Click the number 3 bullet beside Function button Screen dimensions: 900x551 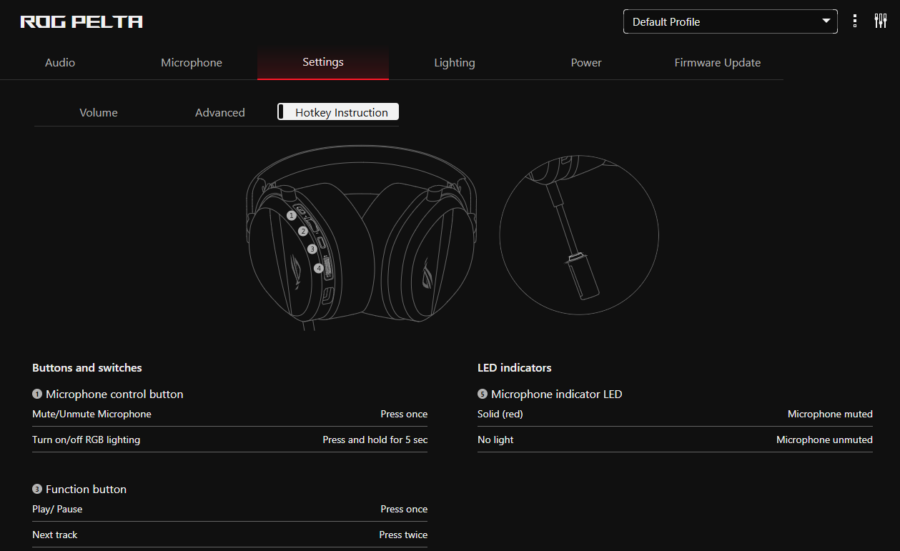point(37,489)
